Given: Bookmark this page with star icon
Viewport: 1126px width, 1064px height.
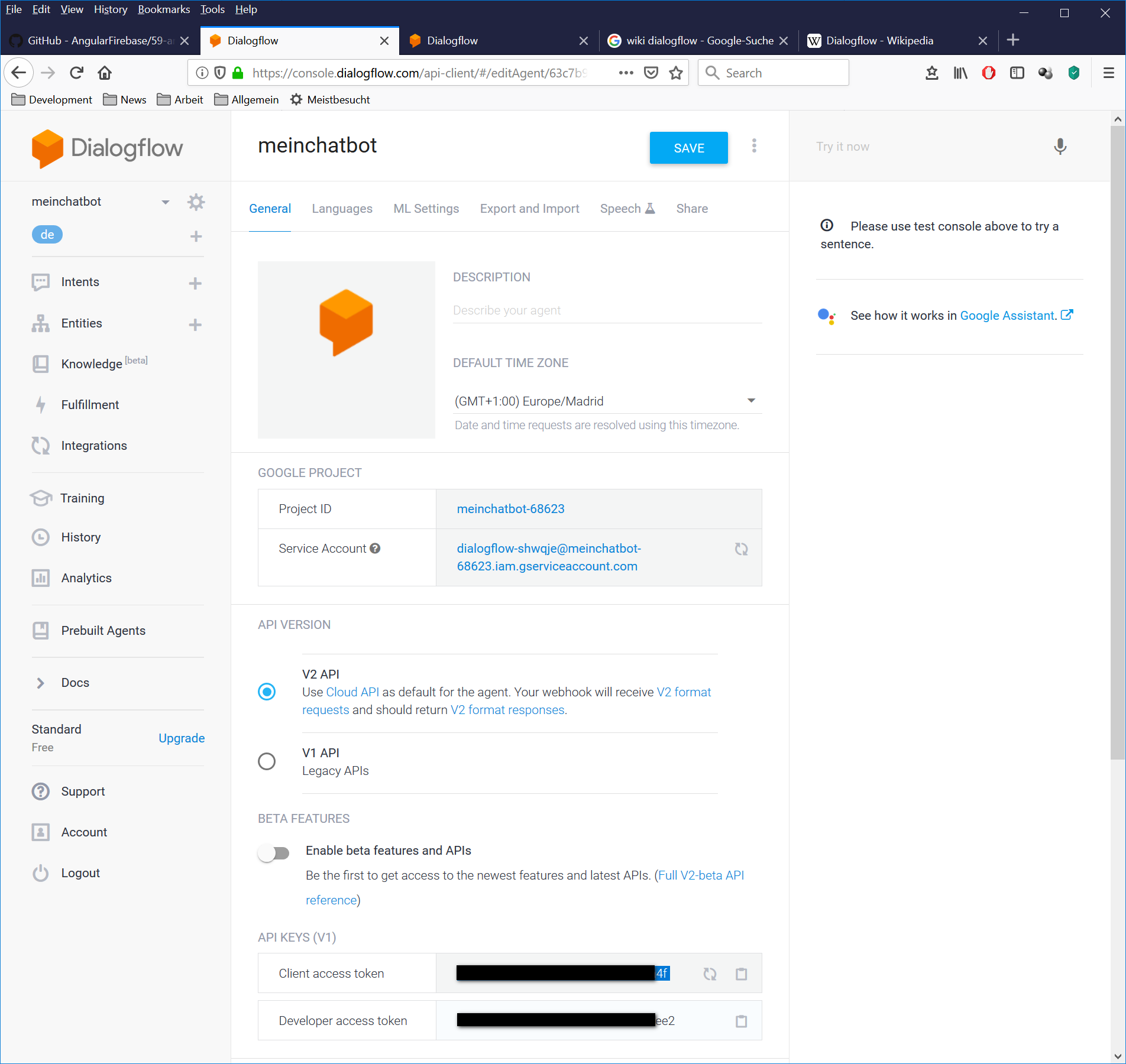Looking at the screenshot, I should [x=675, y=73].
